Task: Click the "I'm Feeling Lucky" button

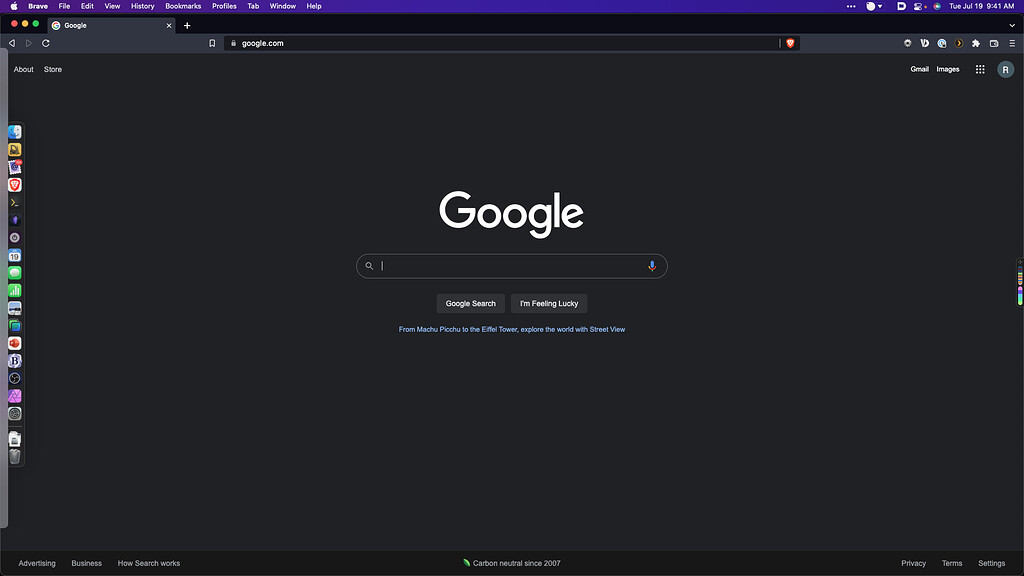Action: [548, 303]
